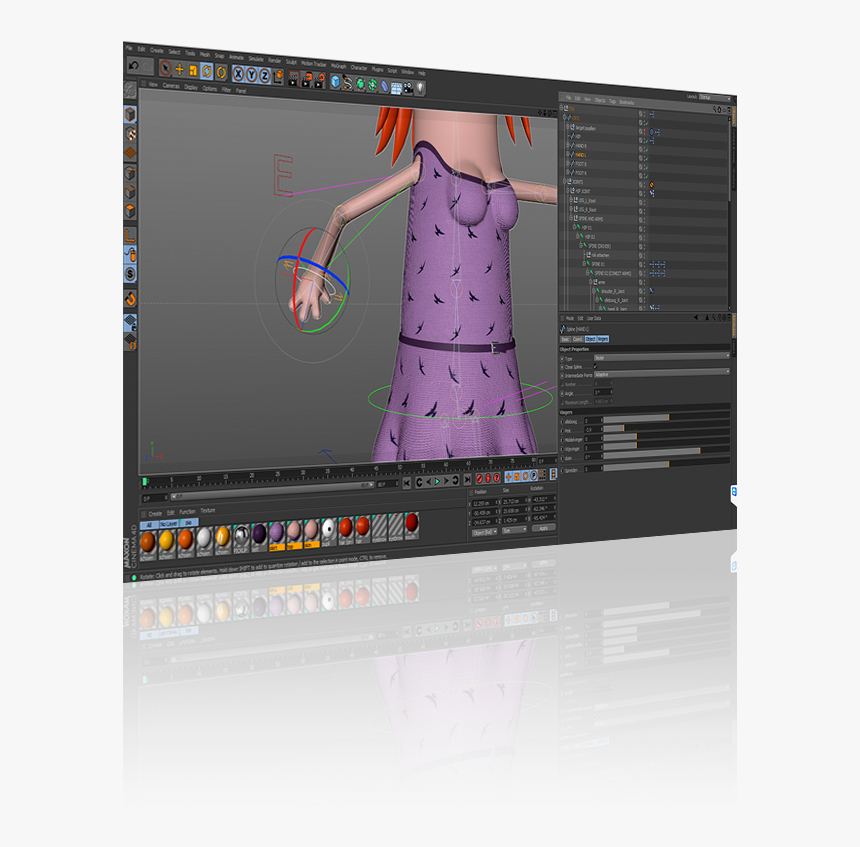The image size is (860, 847).
Task: Click the Render View icon
Action: (294, 78)
